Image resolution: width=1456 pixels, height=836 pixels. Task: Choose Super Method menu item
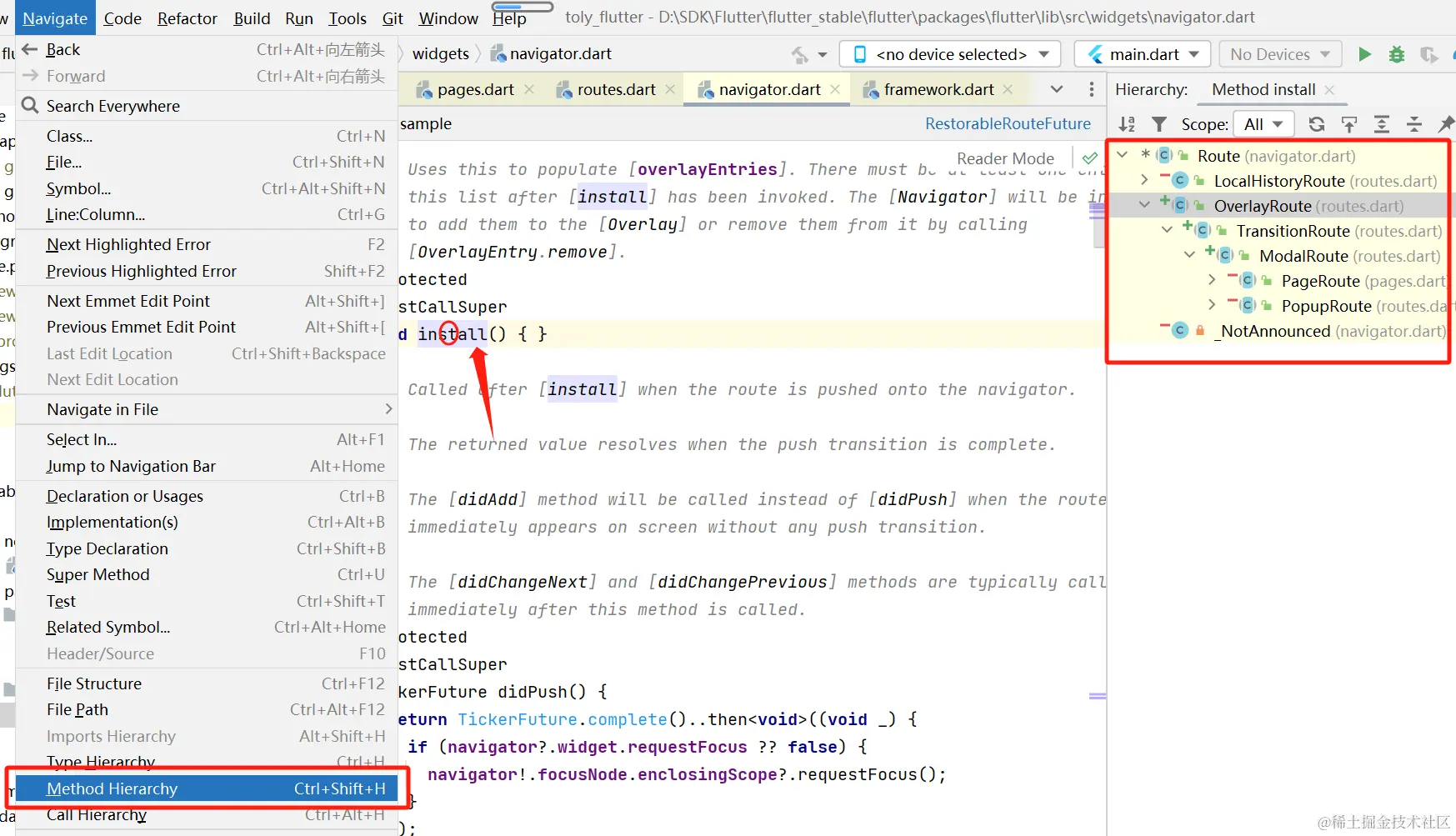click(x=207, y=574)
